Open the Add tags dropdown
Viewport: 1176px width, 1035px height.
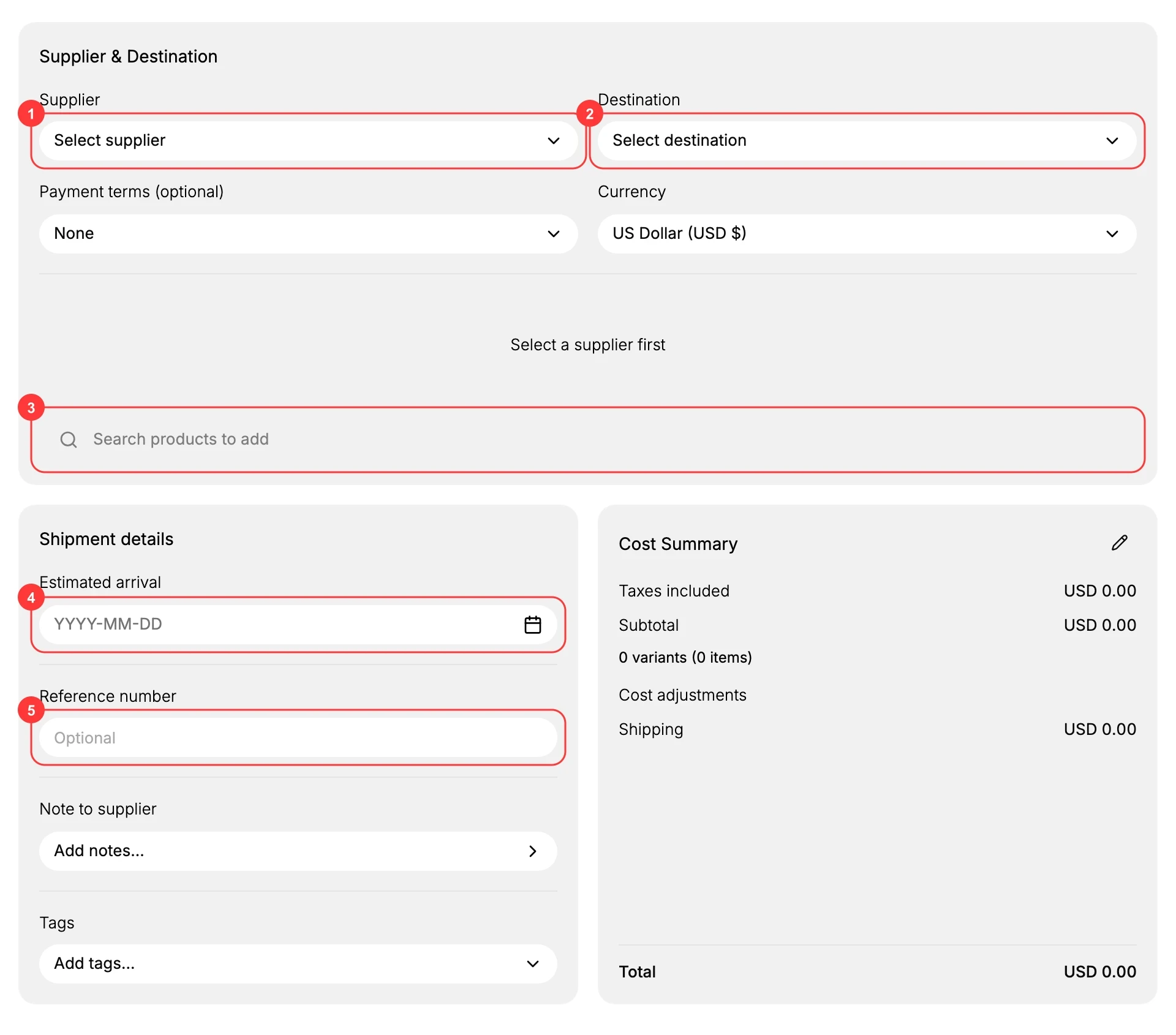298,963
